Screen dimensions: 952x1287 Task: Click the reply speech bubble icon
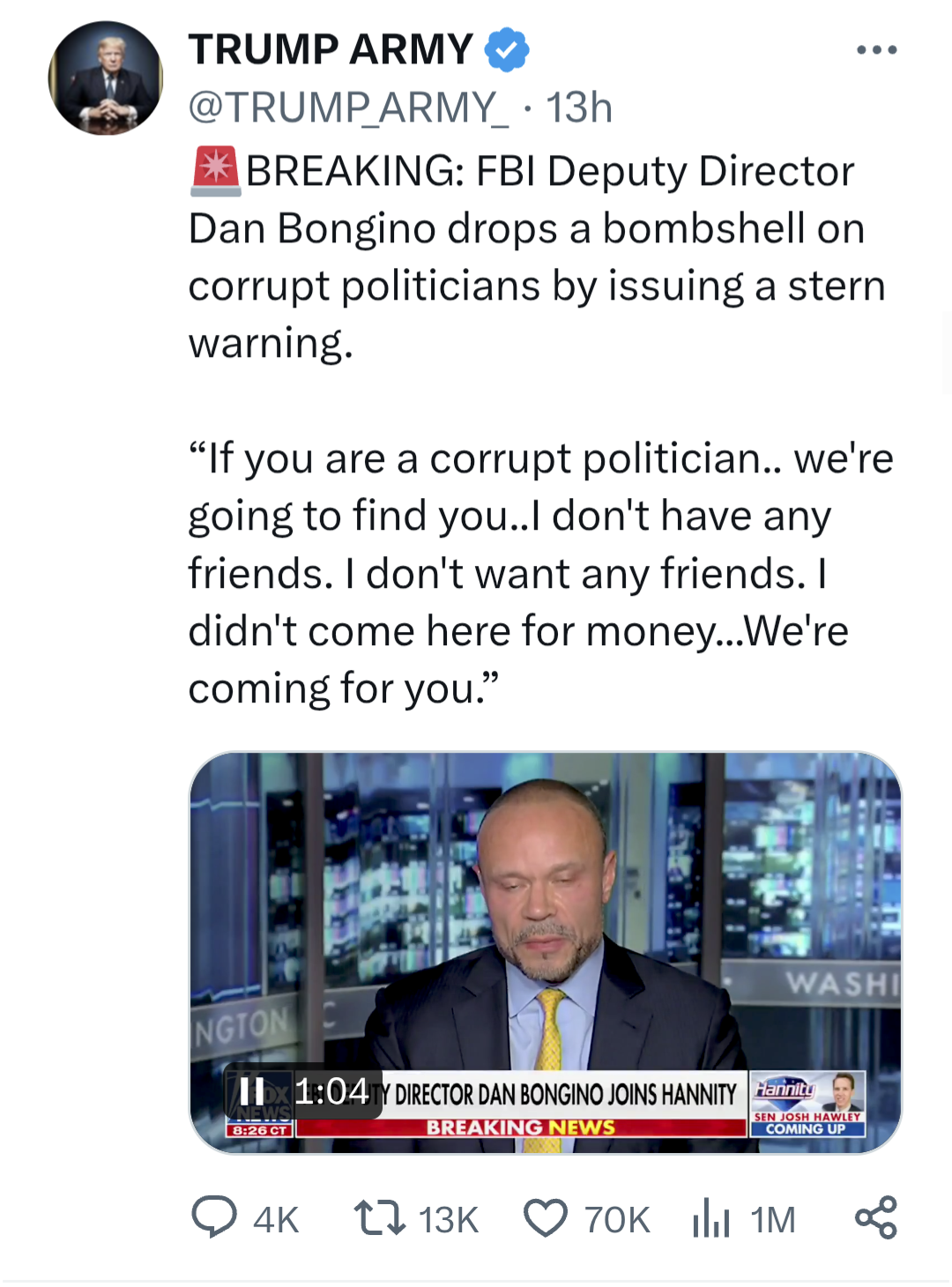click(x=214, y=1218)
